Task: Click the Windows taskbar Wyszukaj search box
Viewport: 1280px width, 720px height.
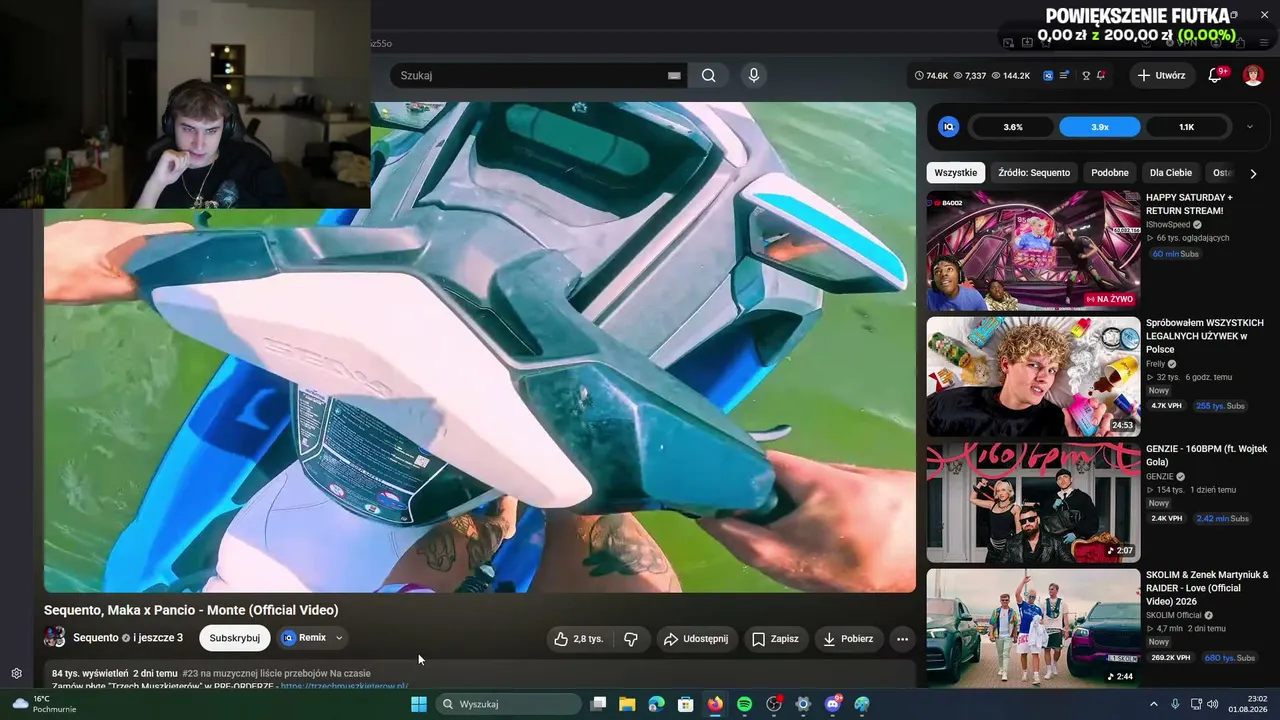Action: (508, 704)
